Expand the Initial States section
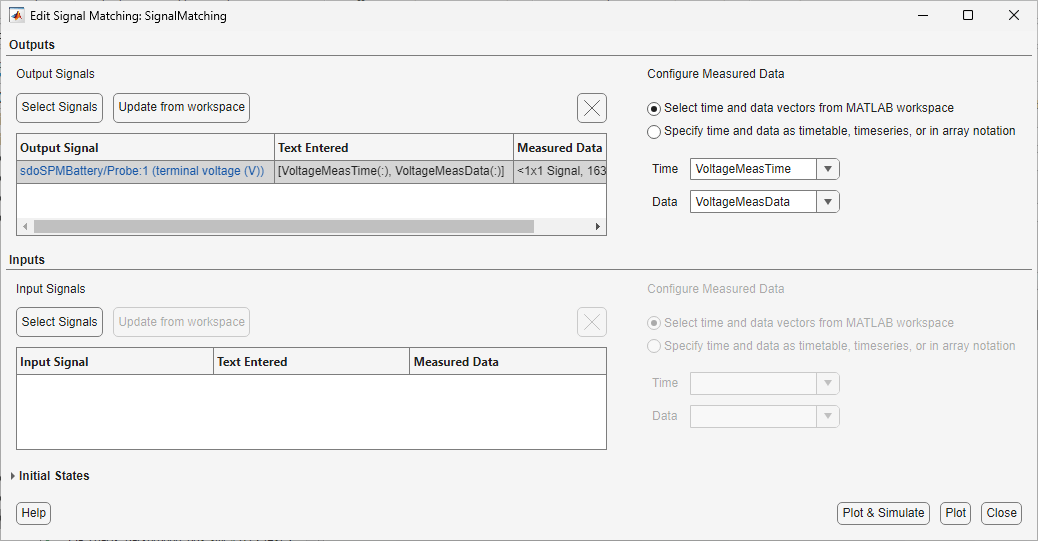 tap(13, 476)
